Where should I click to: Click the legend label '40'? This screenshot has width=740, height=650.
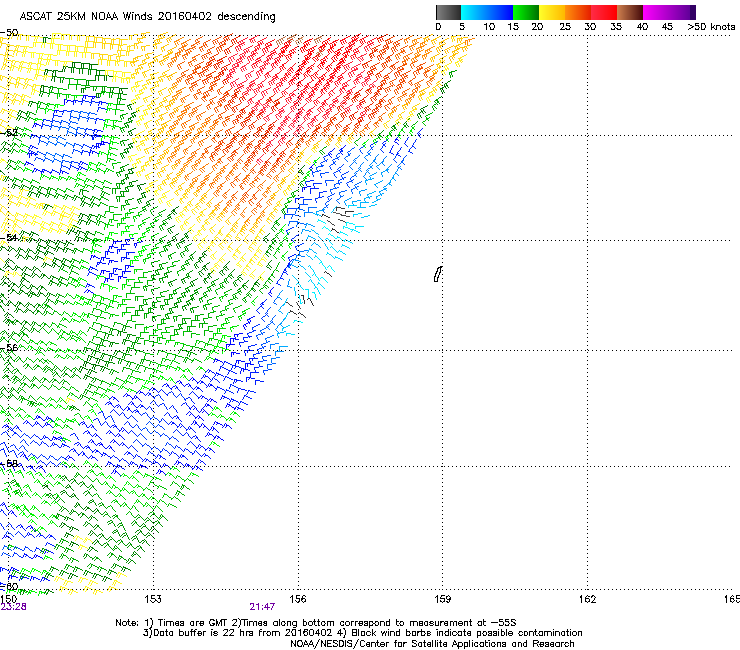pyautogui.click(x=642, y=27)
